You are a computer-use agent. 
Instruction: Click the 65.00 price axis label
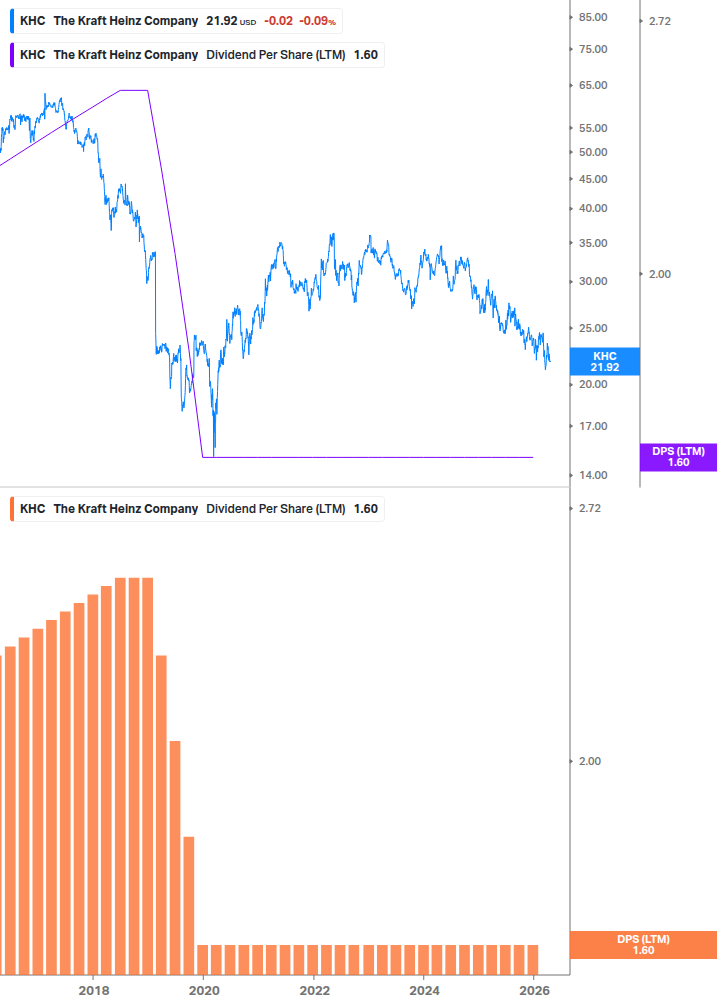pyautogui.click(x=593, y=85)
